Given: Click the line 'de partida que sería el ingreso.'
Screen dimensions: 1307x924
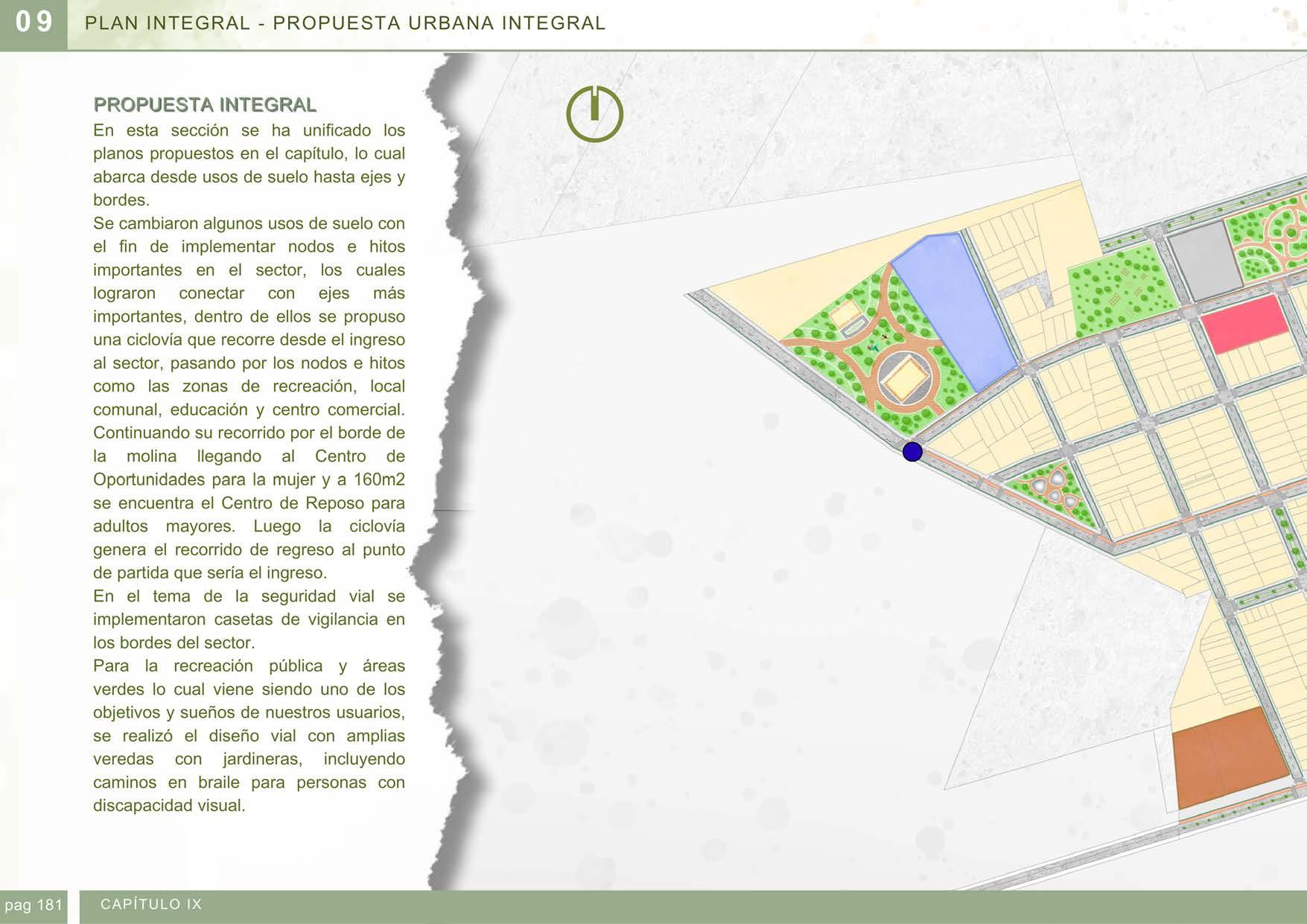Looking at the screenshot, I should click(210, 573).
